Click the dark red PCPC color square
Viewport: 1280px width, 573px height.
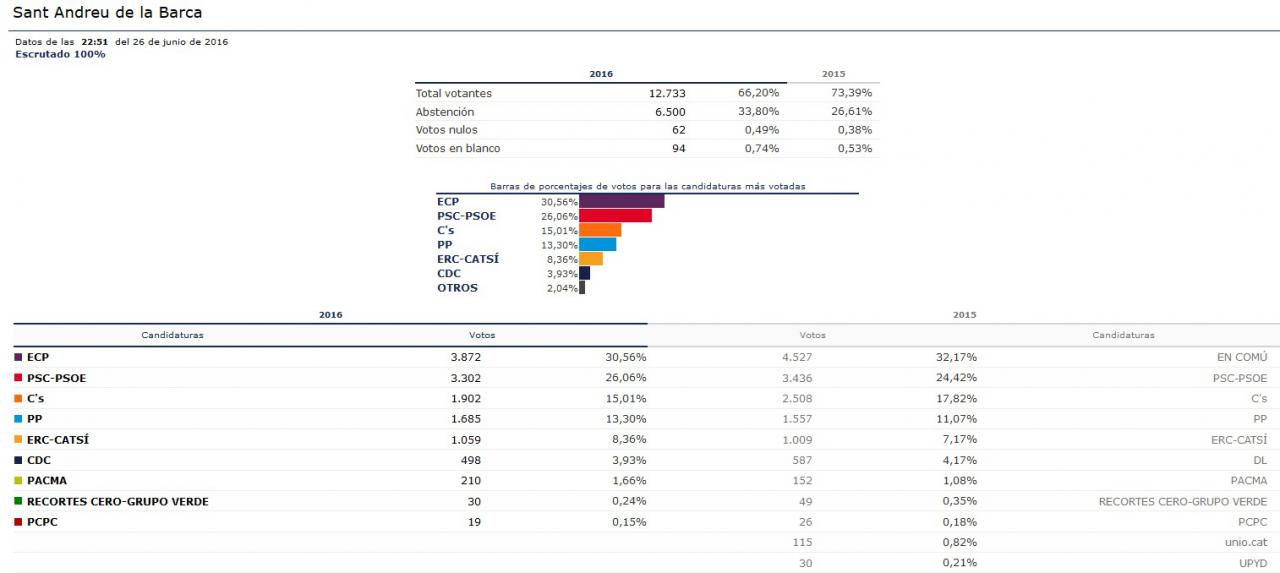(18, 521)
